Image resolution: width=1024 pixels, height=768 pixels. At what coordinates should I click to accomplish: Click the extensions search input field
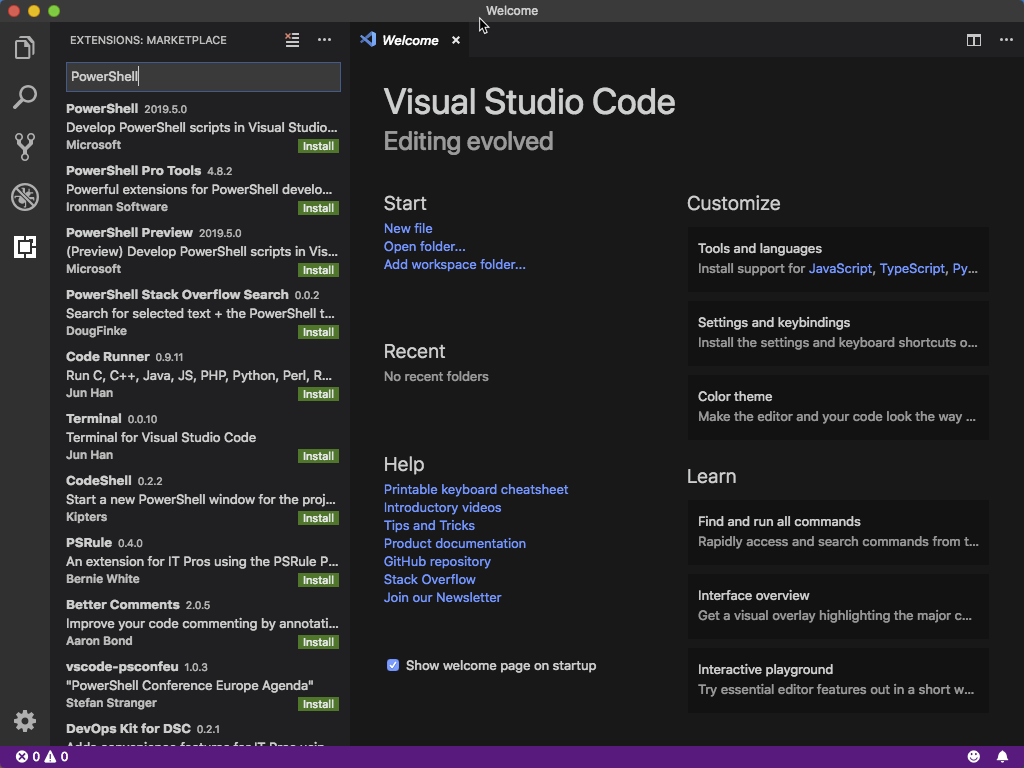tap(203, 77)
